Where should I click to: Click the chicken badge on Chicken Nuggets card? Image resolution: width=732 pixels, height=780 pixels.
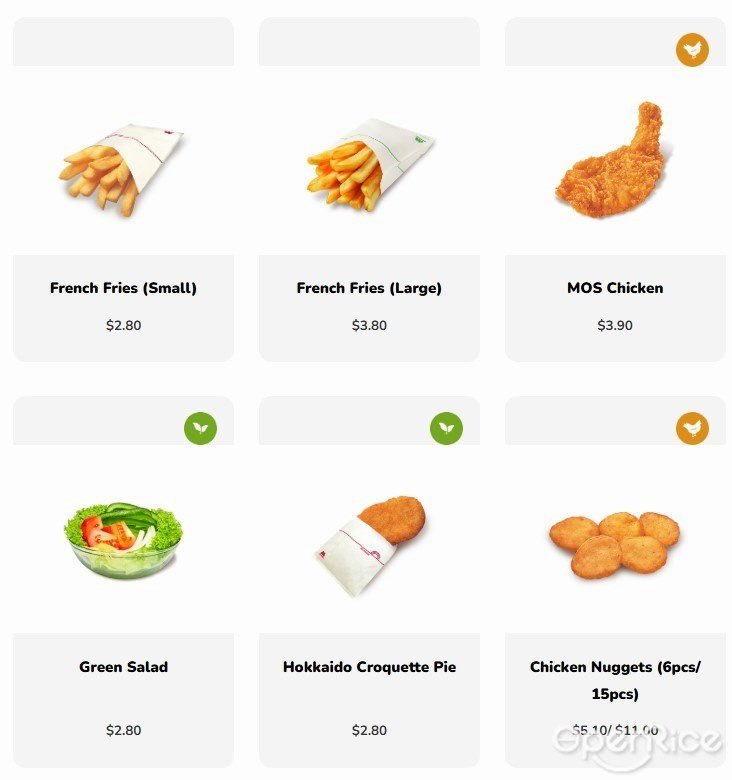tap(692, 428)
